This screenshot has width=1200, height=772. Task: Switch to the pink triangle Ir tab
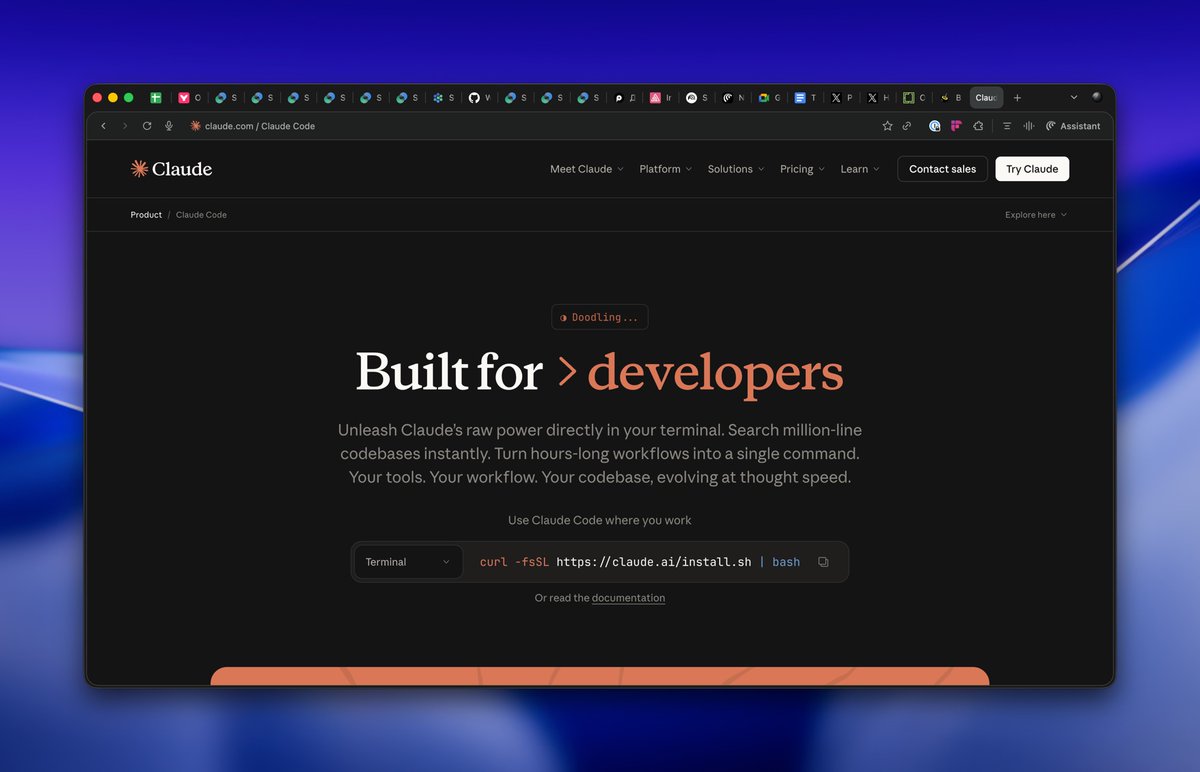coord(660,98)
